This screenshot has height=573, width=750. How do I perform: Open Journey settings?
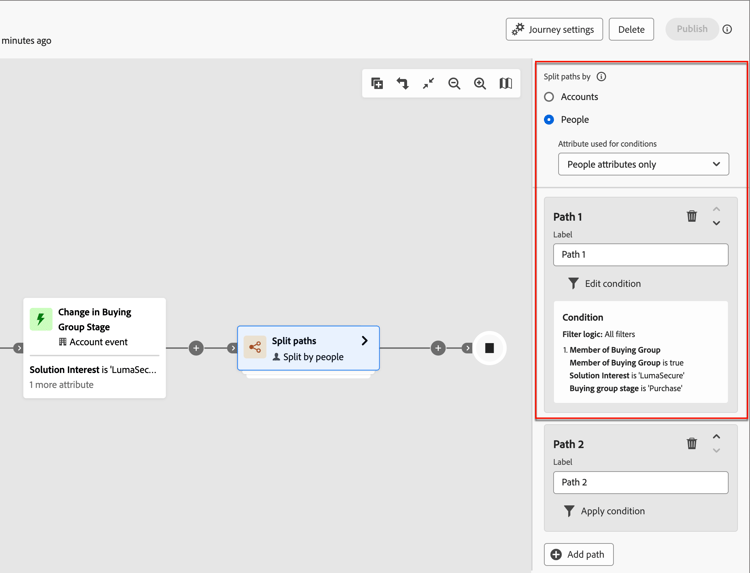pyautogui.click(x=554, y=29)
